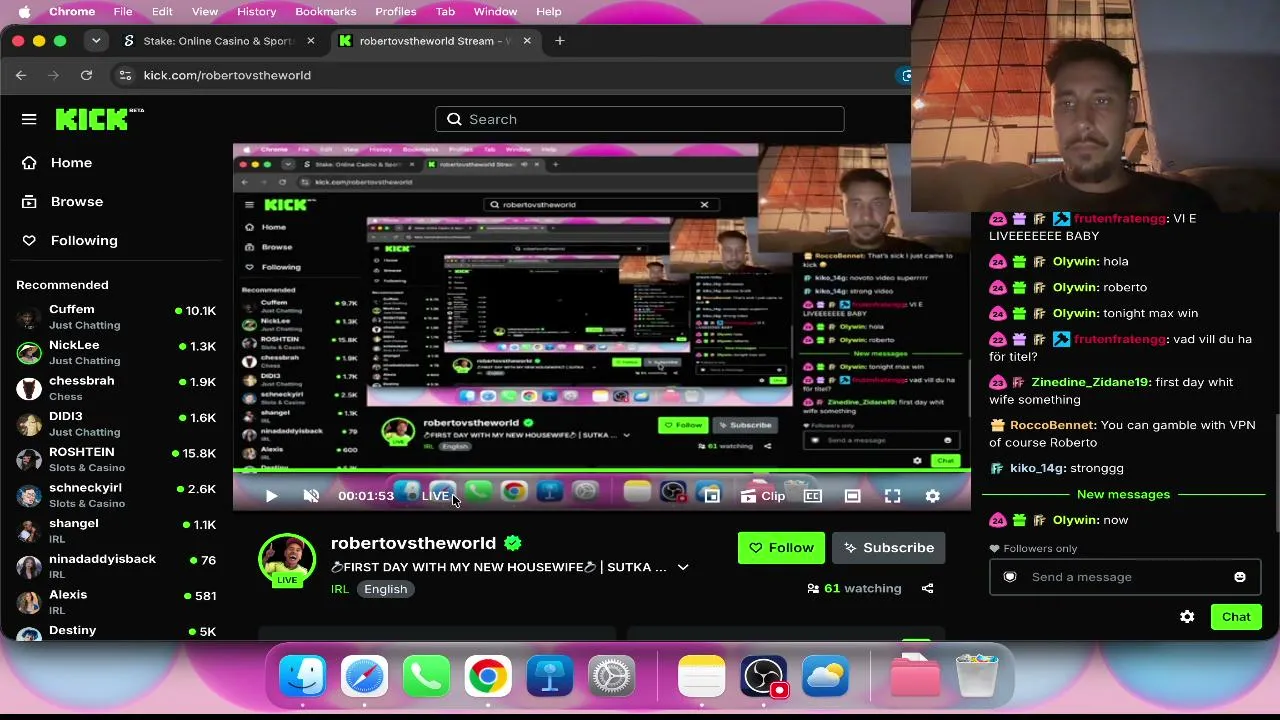Open shangel recommended channel
The height and width of the screenshot is (720, 1280).
(116, 531)
